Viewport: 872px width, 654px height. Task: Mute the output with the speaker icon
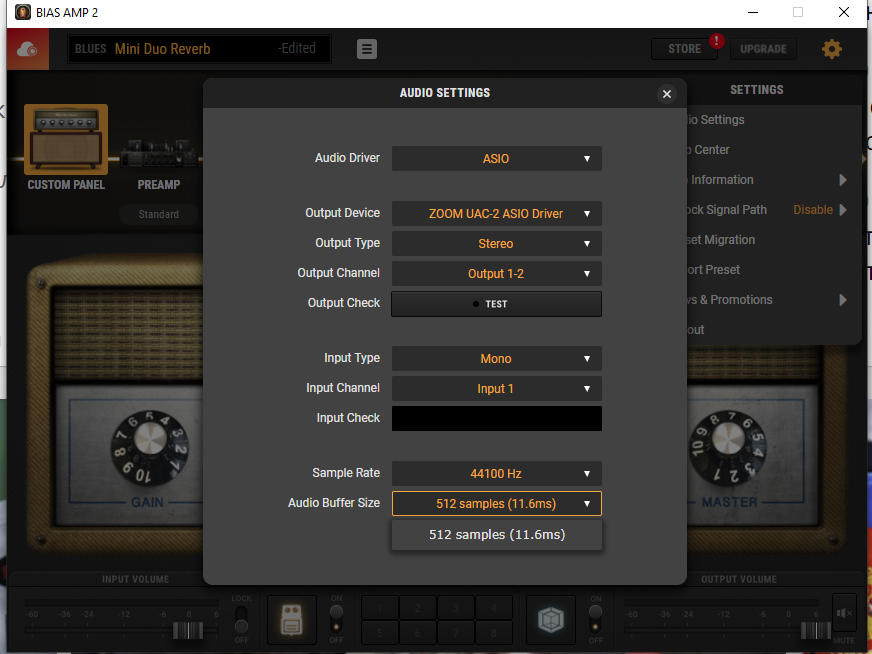844,613
